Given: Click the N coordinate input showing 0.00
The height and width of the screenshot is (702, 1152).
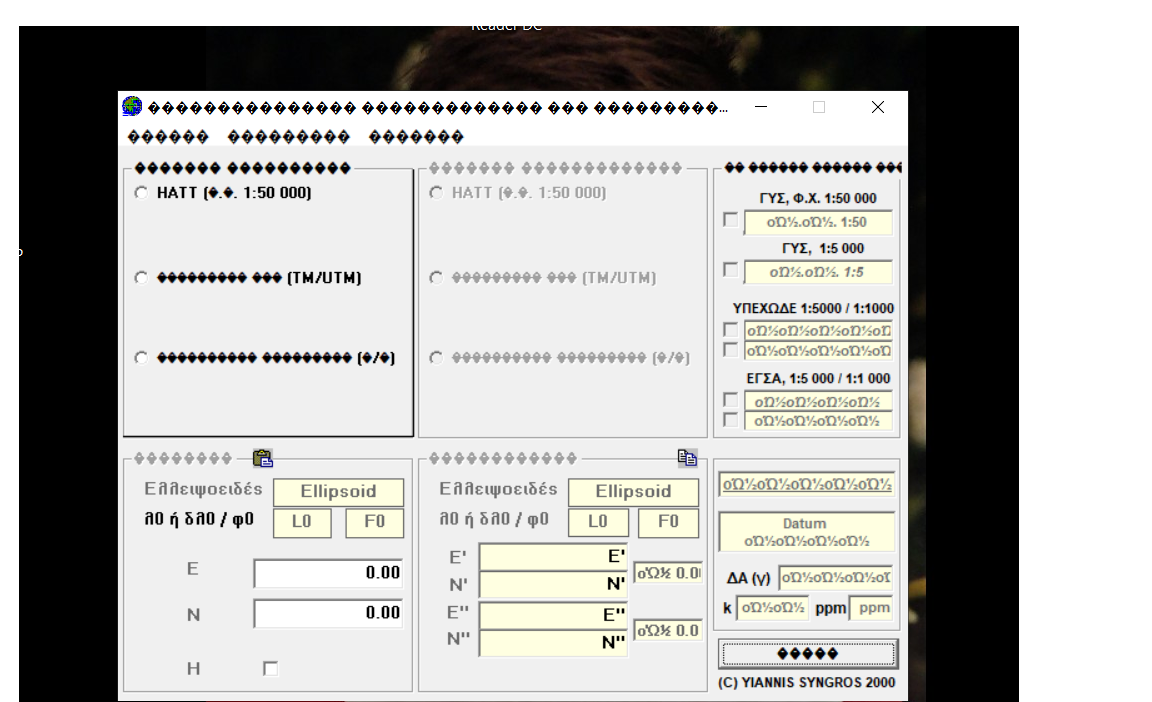Looking at the screenshot, I should [x=328, y=613].
